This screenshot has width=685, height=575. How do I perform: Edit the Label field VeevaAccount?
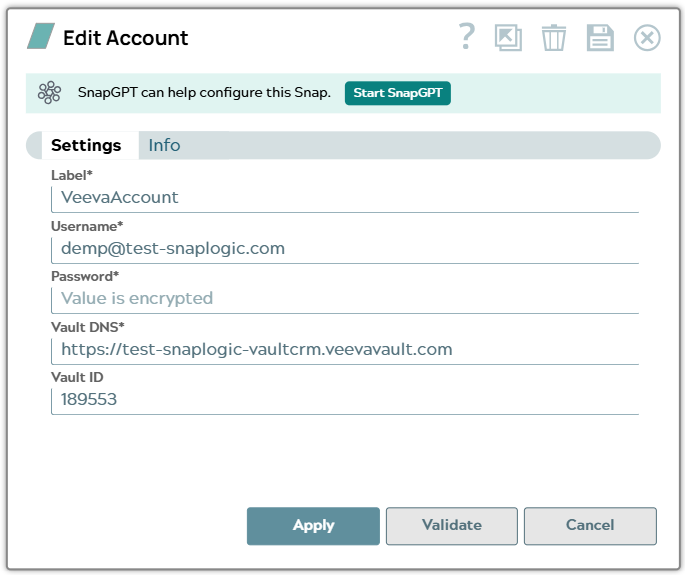click(345, 199)
